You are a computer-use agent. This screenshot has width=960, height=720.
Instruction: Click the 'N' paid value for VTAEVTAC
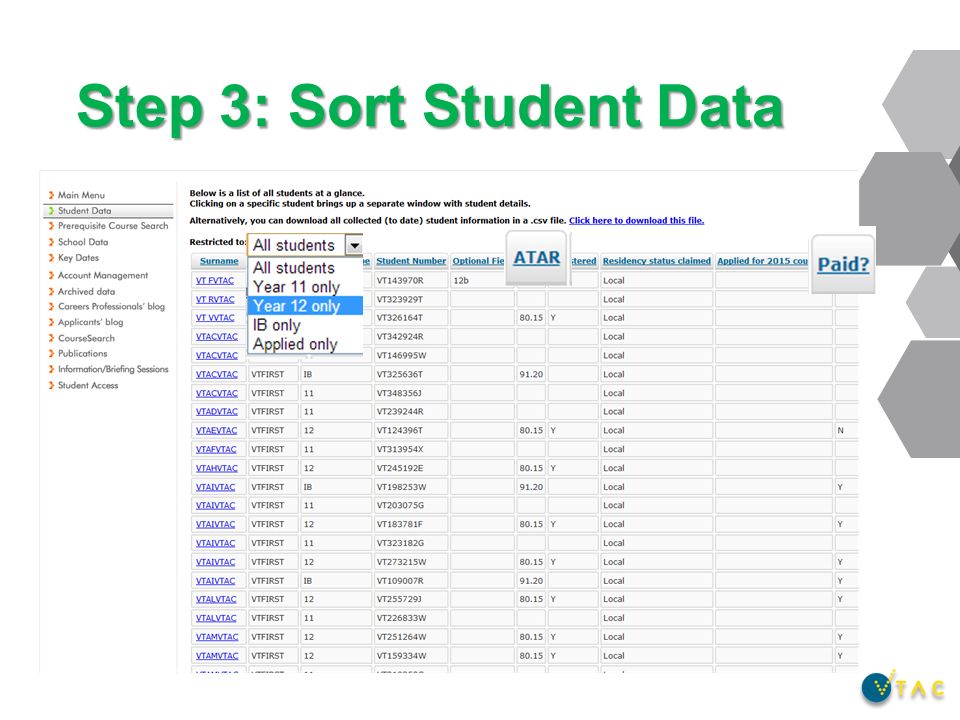(841, 430)
